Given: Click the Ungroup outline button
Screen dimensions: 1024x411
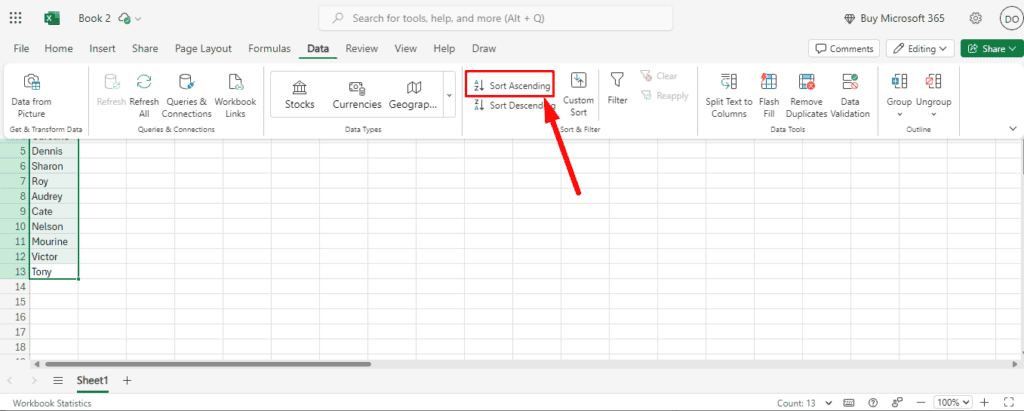Looking at the screenshot, I should 933,95.
